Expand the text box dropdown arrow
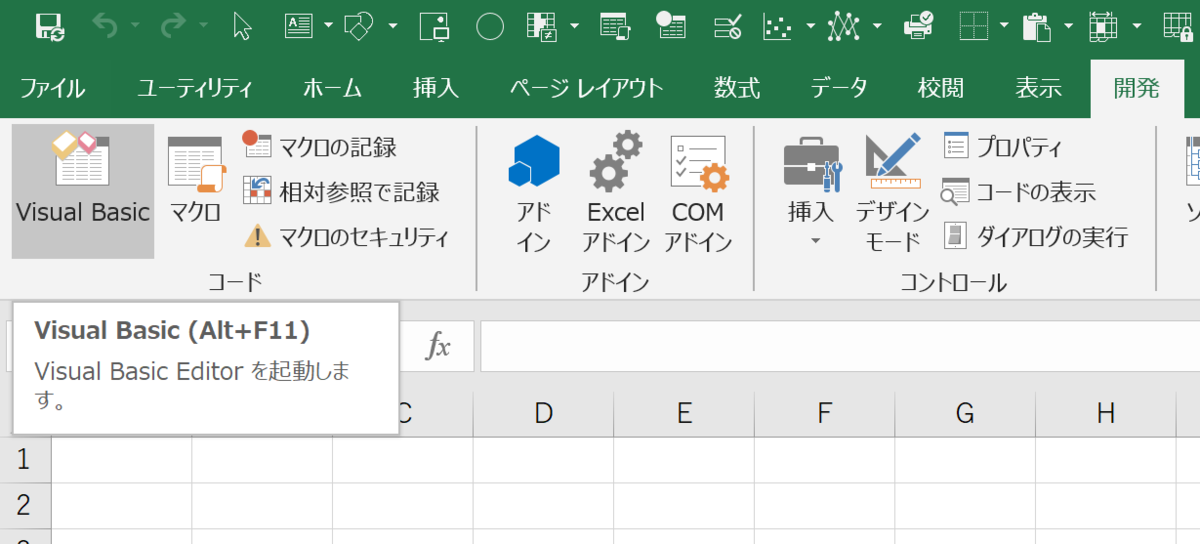The height and width of the screenshot is (544, 1200). (x=327, y=26)
